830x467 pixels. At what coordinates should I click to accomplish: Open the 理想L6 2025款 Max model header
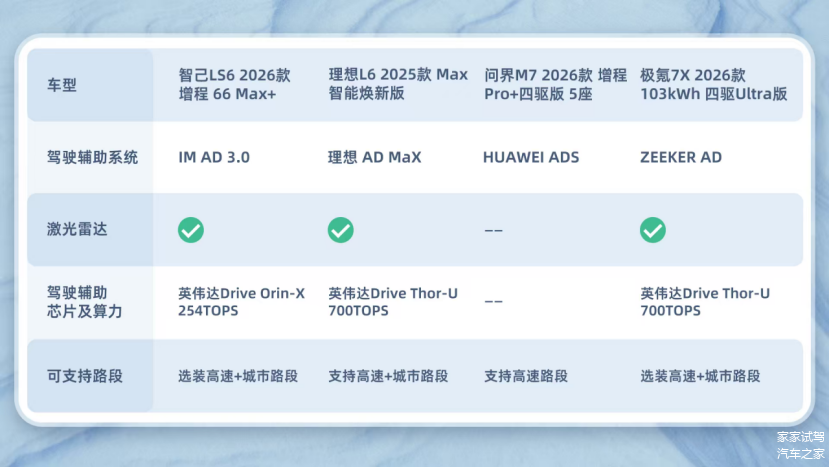pyautogui.click(x=398, y=85)
